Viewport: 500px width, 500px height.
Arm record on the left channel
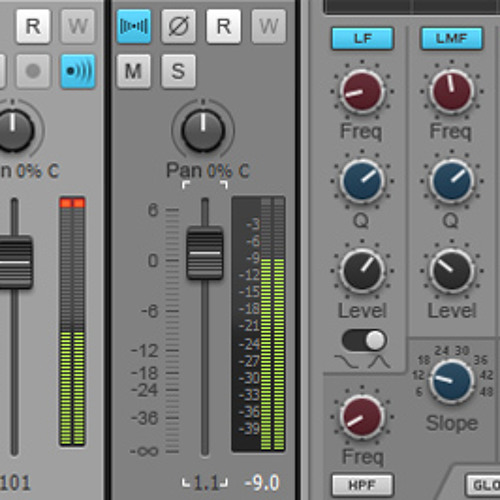pos(33,71)
